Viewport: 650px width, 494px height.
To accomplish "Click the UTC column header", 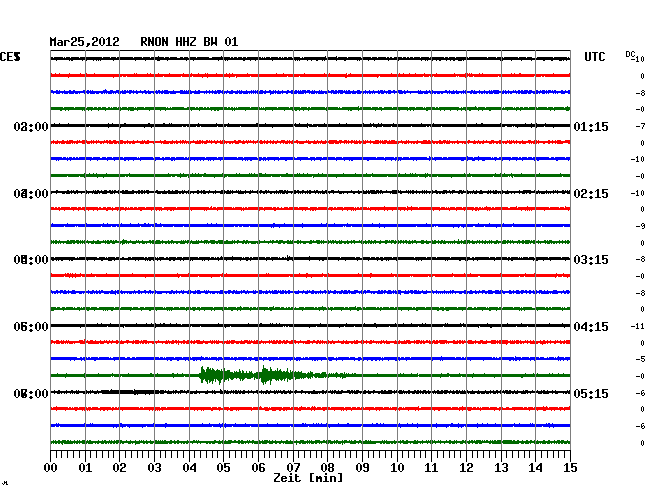I will 595,57.
